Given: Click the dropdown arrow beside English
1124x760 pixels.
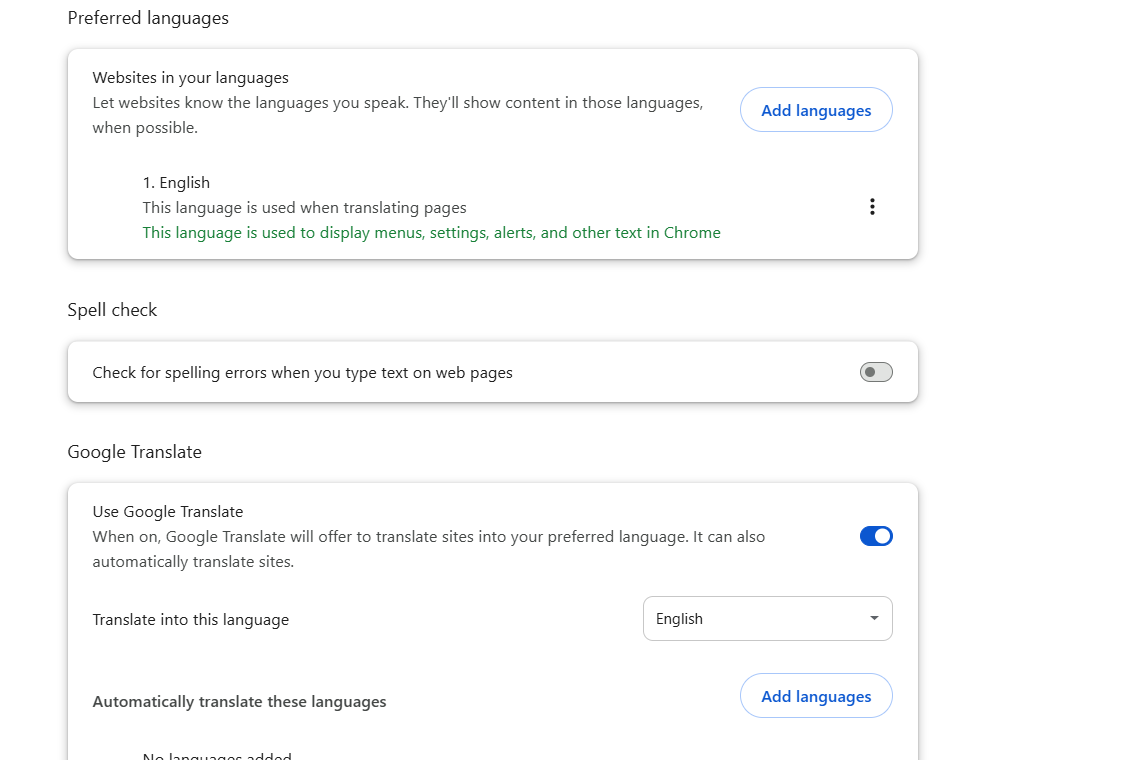Looking at the screenshot, I should 874,618.
